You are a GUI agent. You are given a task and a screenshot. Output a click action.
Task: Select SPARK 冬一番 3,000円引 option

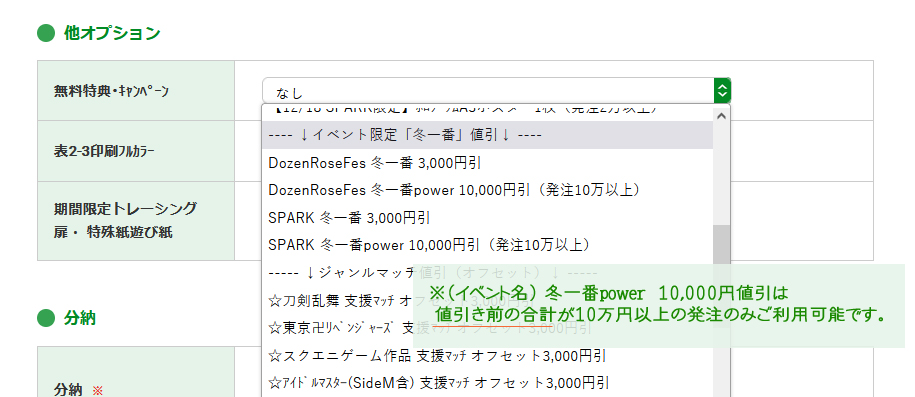487,217
